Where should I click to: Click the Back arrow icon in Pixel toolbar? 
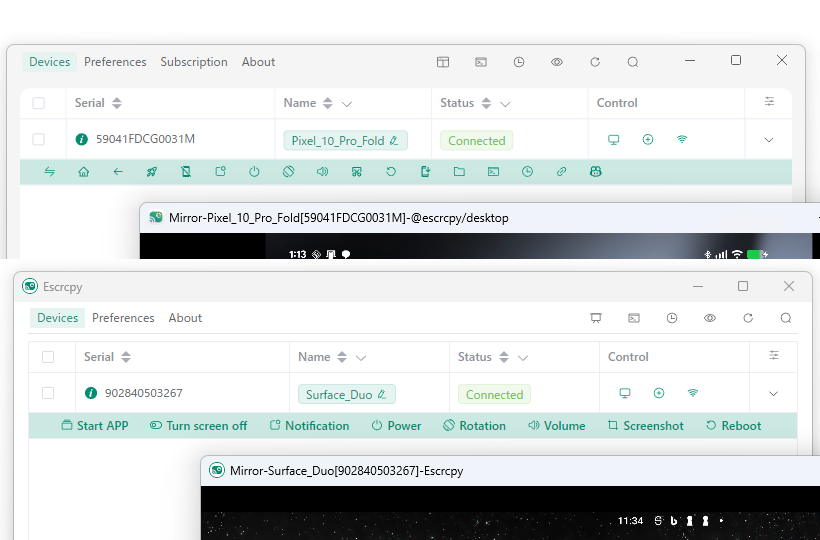click(x=118, y=171)
